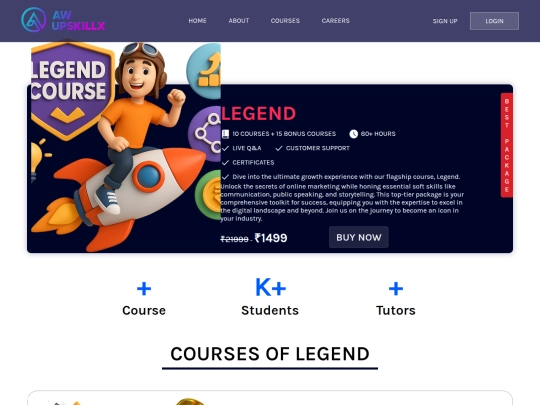The height and width of the screenshot is (405, 540).
Task: Click the Buy Now button
Action: pyautogui.click(x=359, y=237)
